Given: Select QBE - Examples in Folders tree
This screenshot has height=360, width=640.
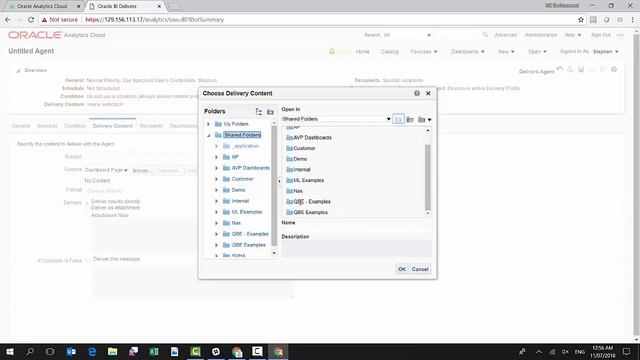Looking at the screenshot, I should click(250, 234).
